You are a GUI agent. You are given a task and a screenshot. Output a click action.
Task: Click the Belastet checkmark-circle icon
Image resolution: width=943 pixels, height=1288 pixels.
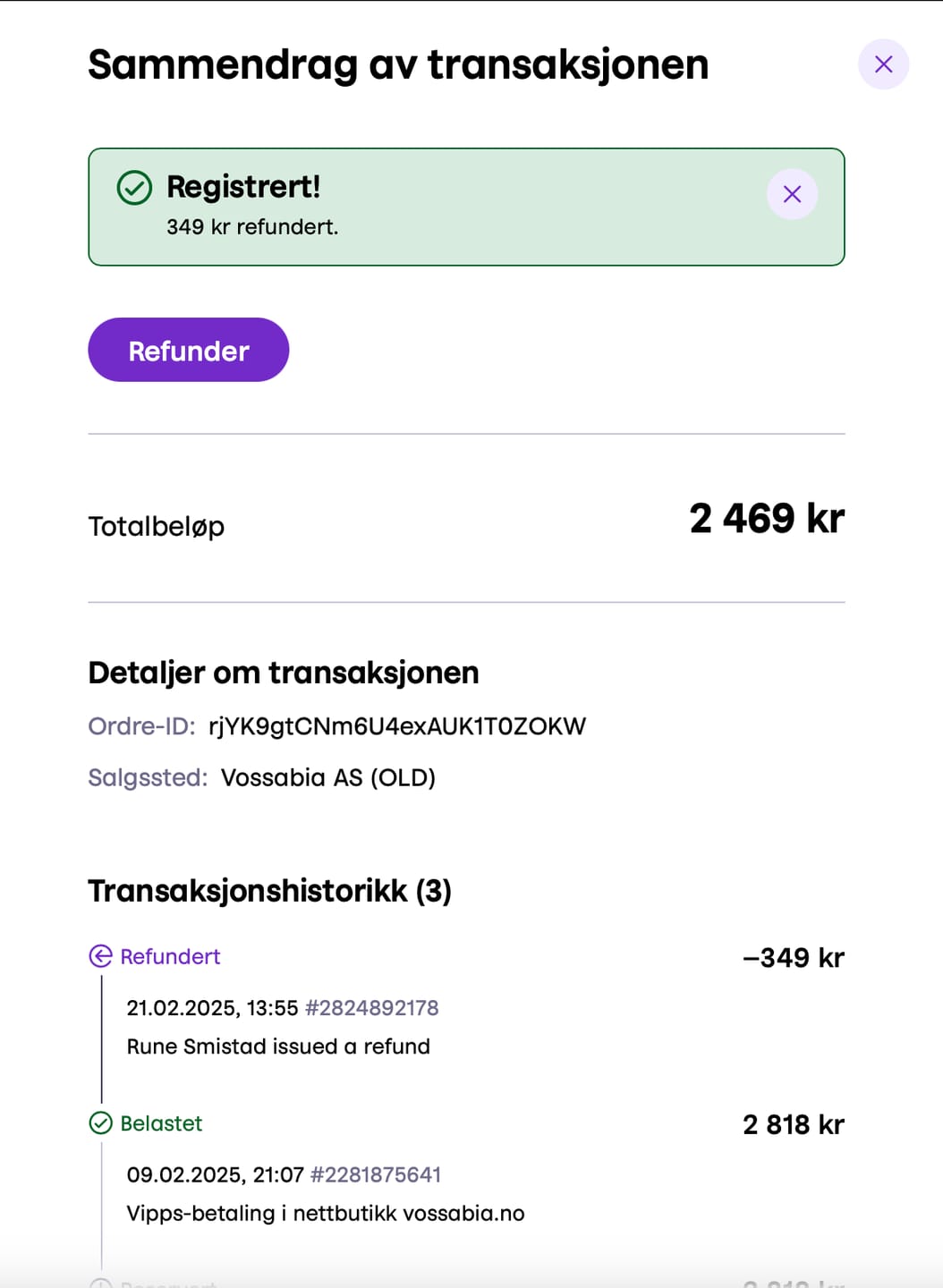coord(101,1123)
